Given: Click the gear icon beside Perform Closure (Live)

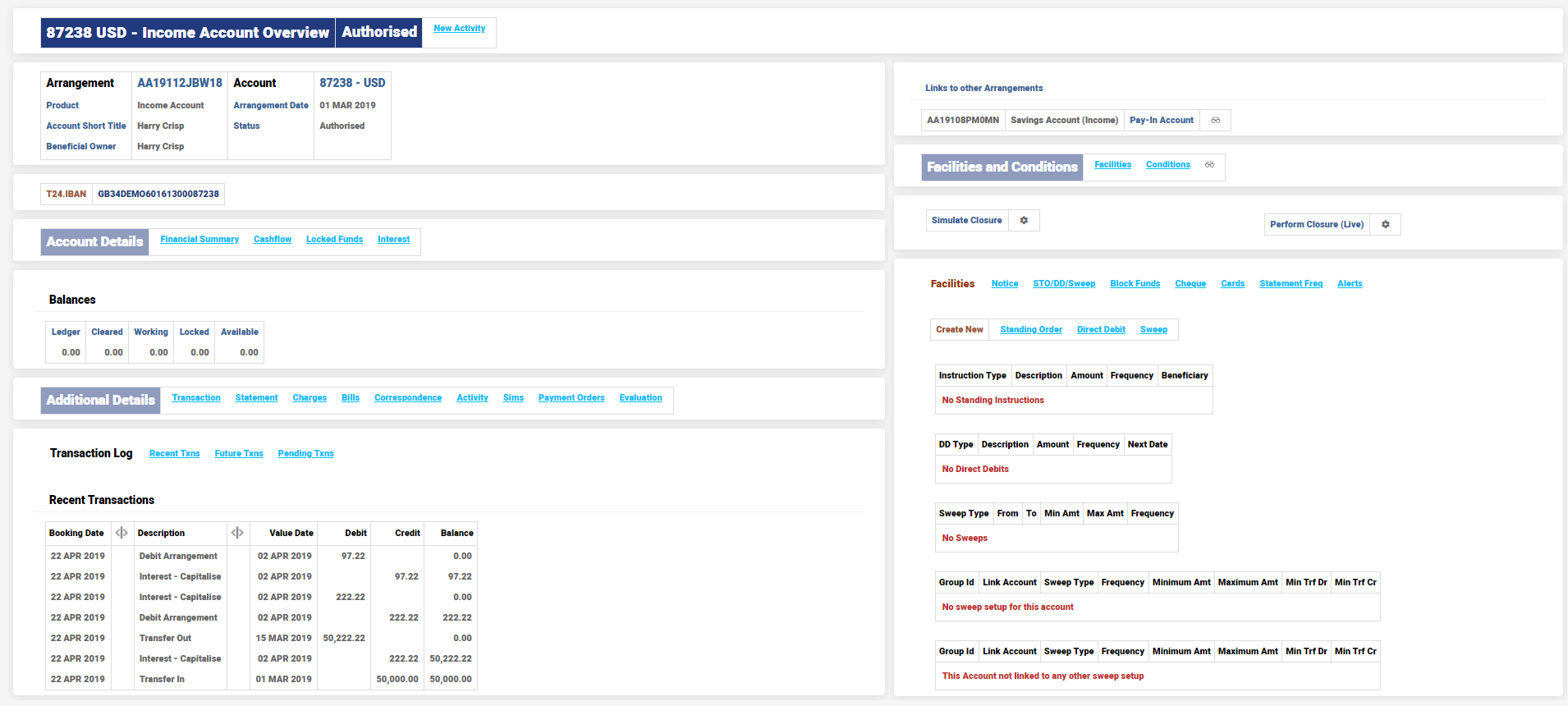Looking at the screenshot, I should tap(1385, 225).
